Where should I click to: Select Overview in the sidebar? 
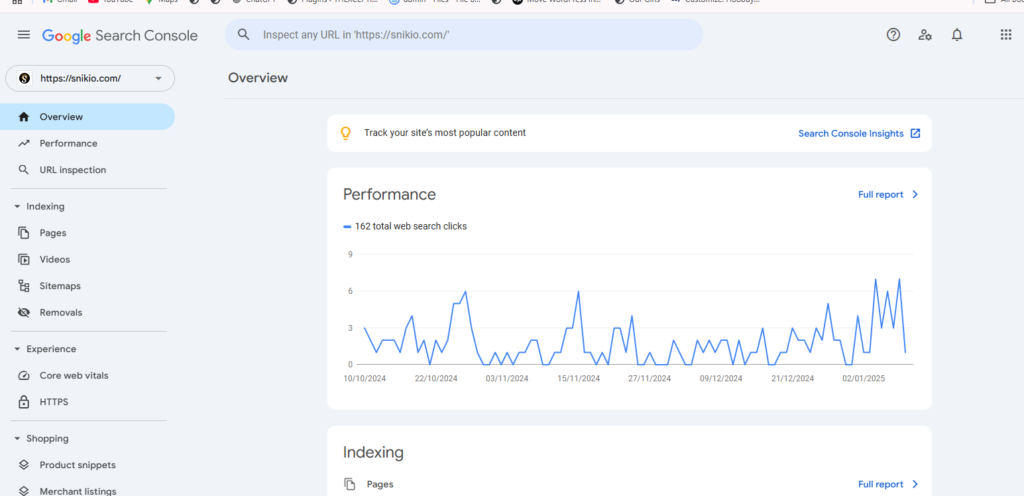tap(88, 117)
